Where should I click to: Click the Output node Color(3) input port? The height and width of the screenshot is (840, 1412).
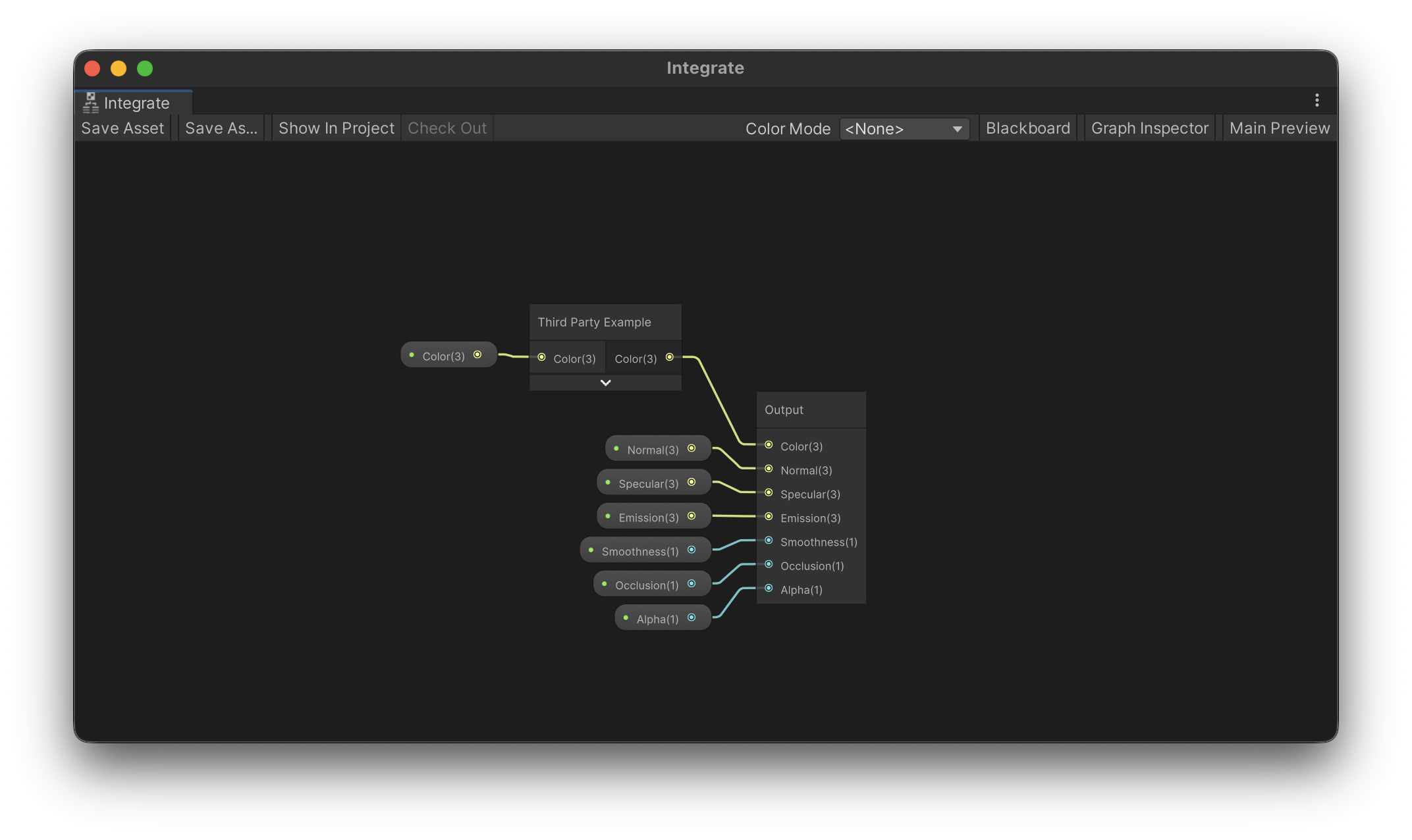(x=769, y=446)
